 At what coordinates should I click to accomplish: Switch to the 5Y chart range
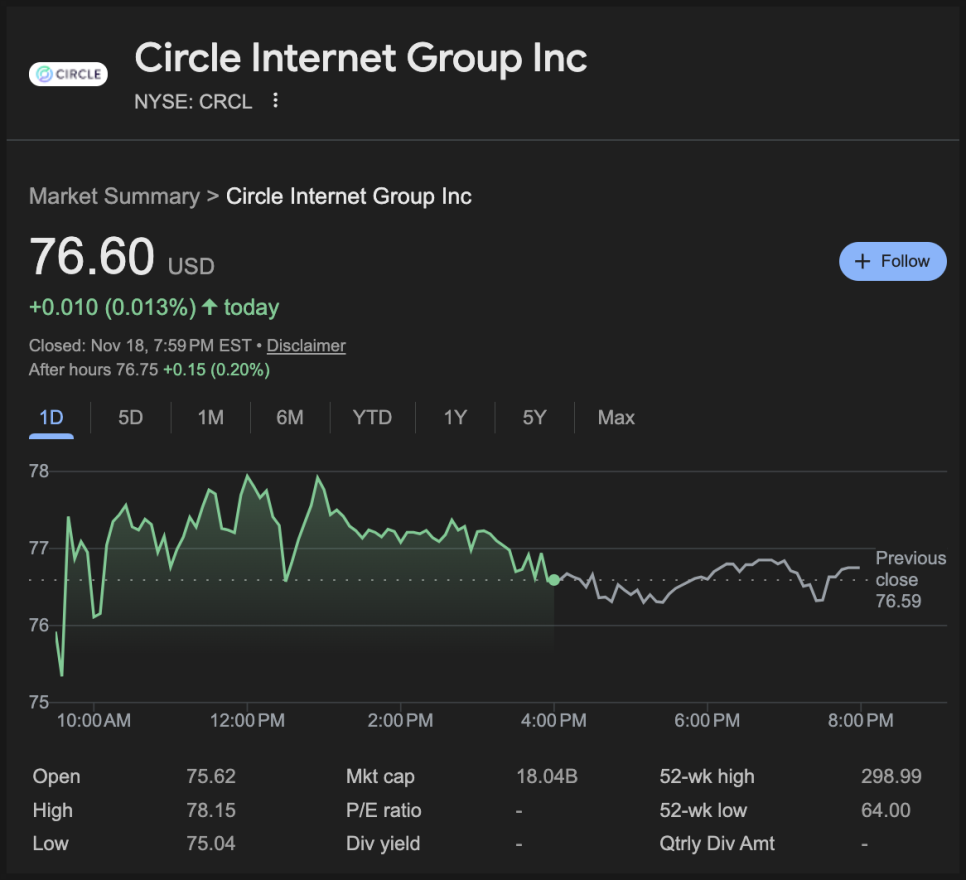tap(535, 418)
